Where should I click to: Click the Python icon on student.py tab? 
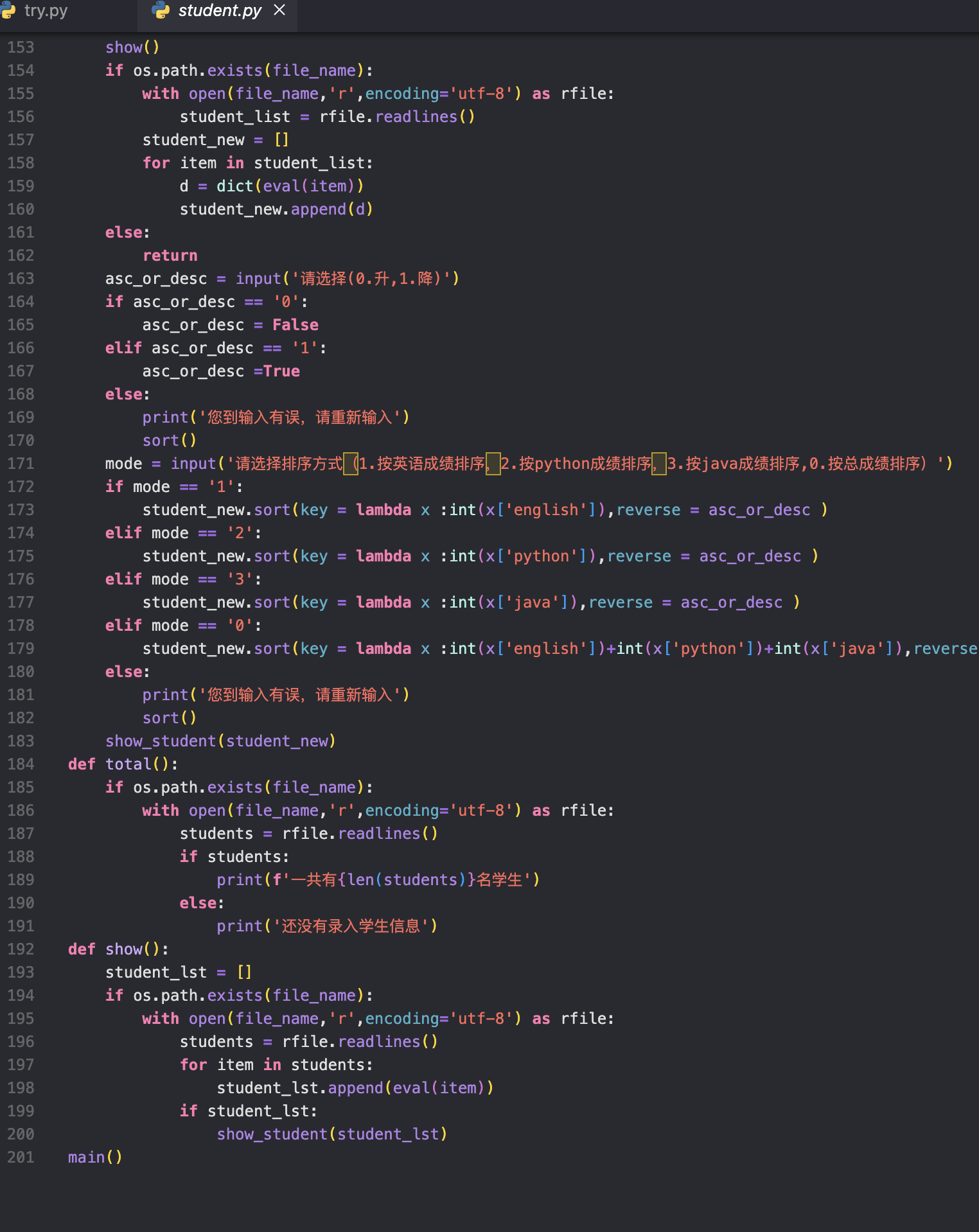(161, 10)
